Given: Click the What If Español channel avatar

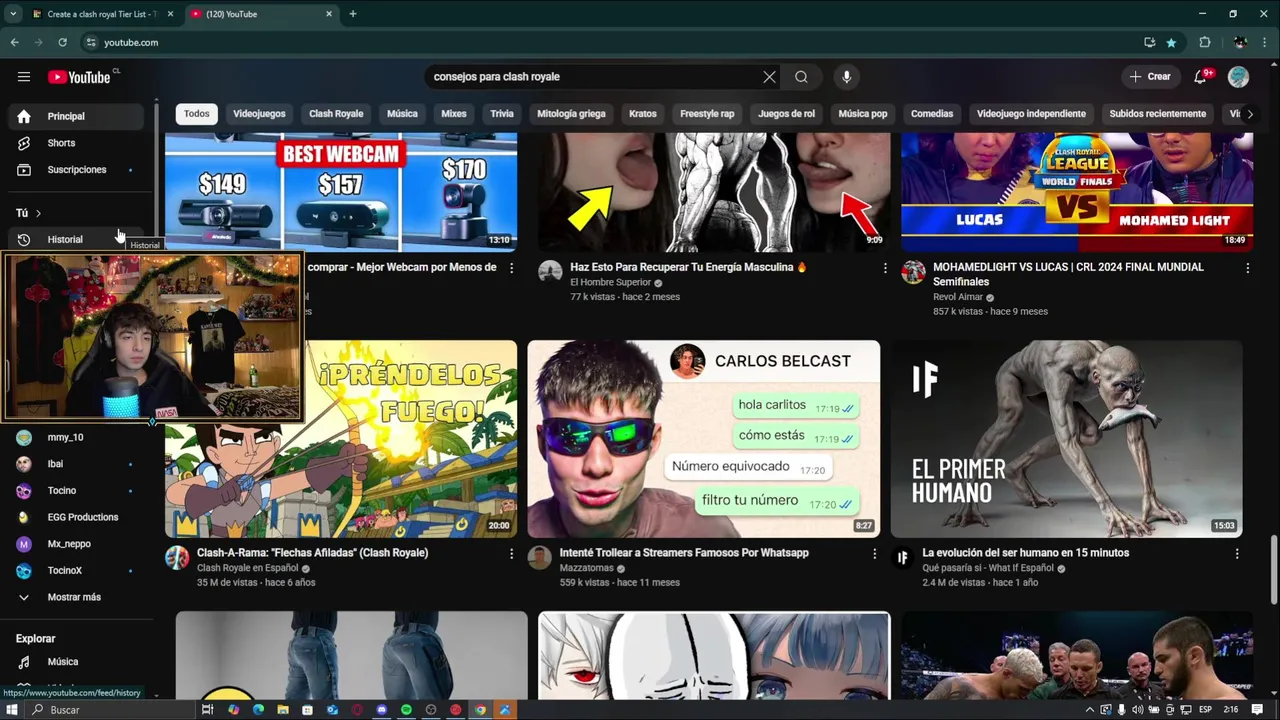Looking at the screenshot, I should click(903, 558).
